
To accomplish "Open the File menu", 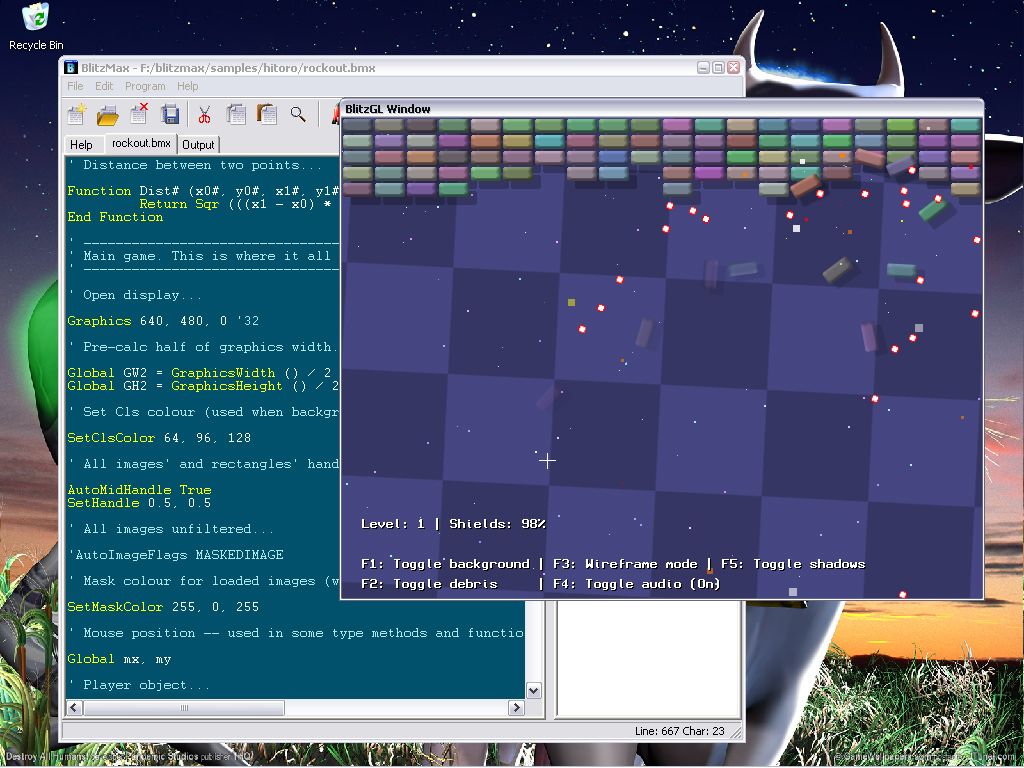I will (75, 87).
